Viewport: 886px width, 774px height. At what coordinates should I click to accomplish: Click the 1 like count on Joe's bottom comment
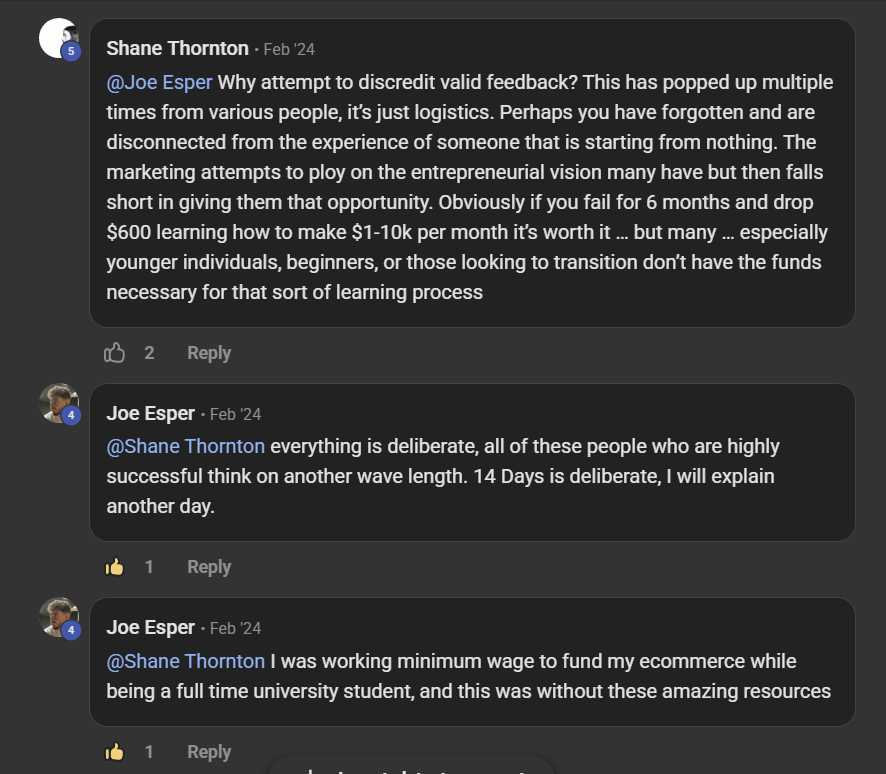click(149, 751)
